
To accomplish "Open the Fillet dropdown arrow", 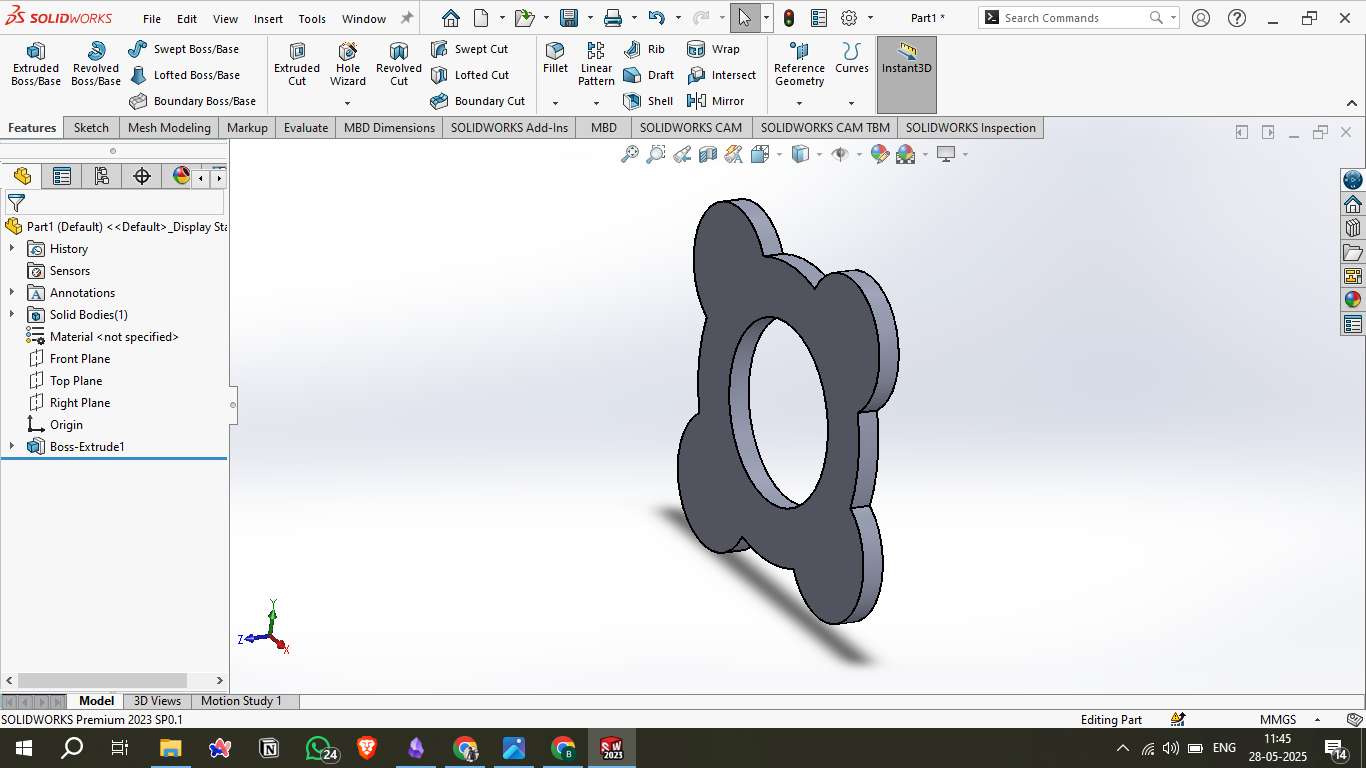I will point(555,103).
